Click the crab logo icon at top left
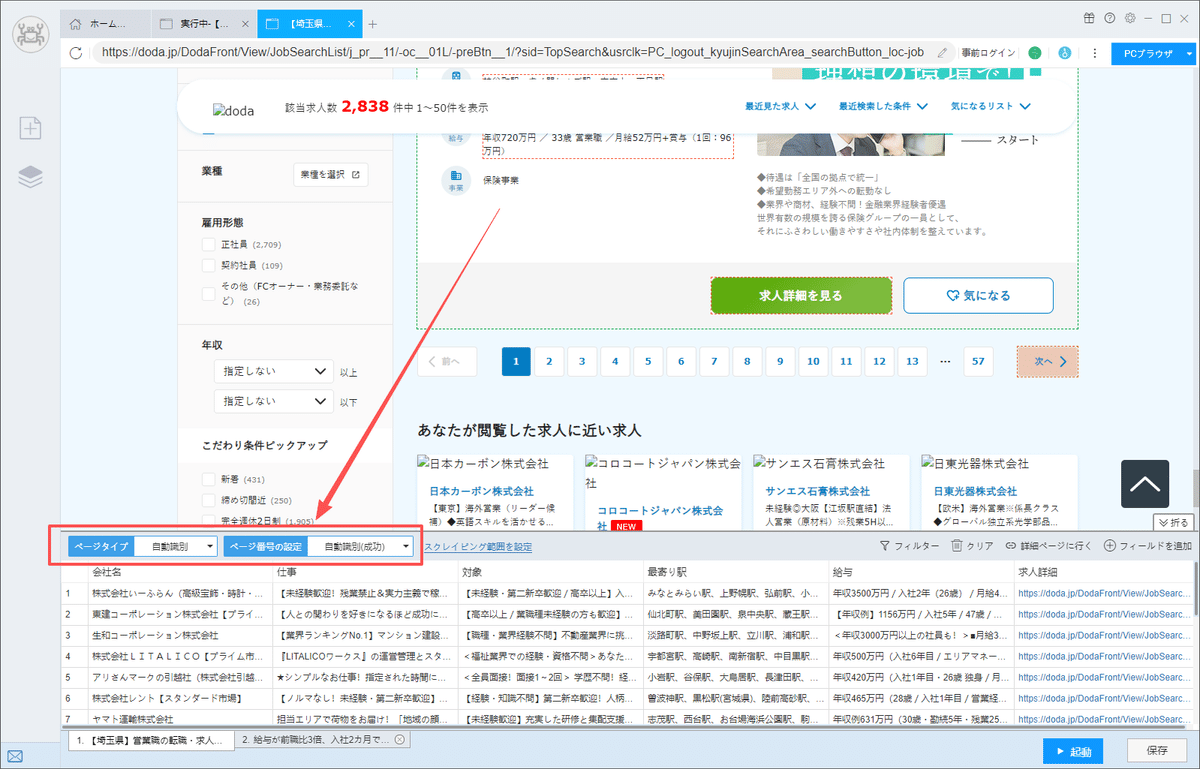The image size is (1200, 769). (x=31, y=34)
